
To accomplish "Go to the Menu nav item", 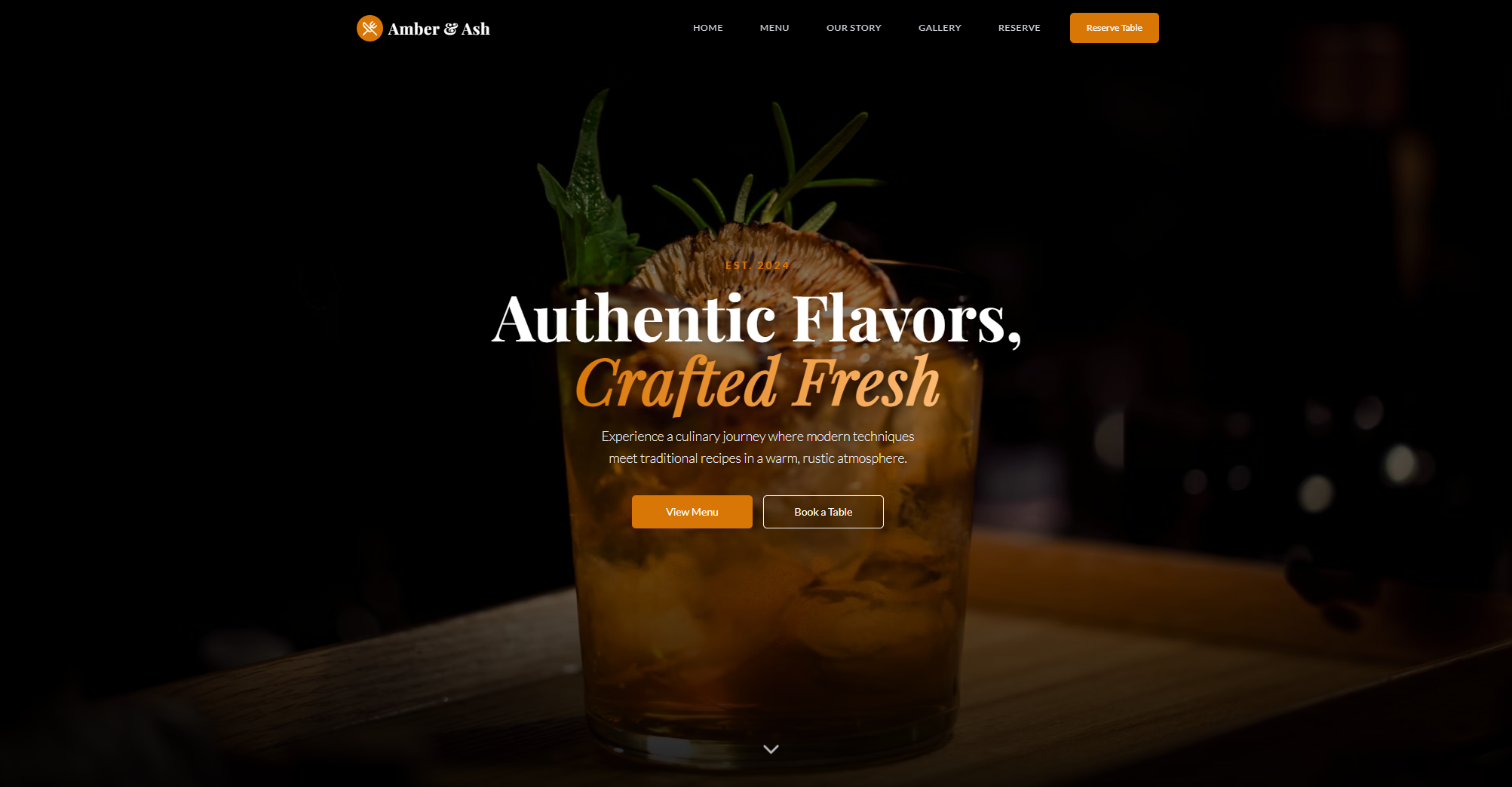I will pyautogui.click(x=774, y=28).
